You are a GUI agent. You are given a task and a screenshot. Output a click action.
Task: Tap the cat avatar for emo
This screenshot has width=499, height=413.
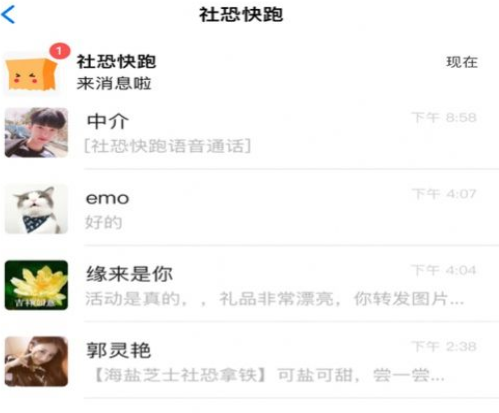(x=36, y=209)
